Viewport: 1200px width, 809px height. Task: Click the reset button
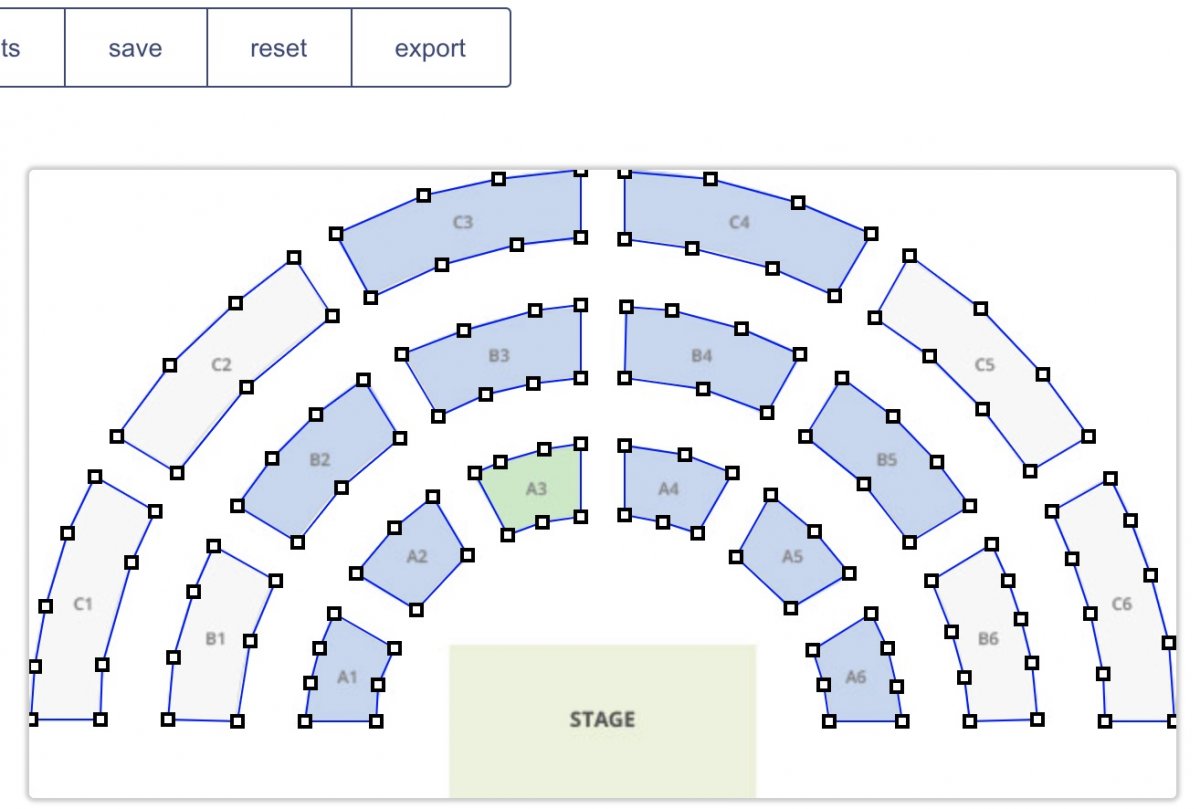pyautogui.click(x=280, y=47)
